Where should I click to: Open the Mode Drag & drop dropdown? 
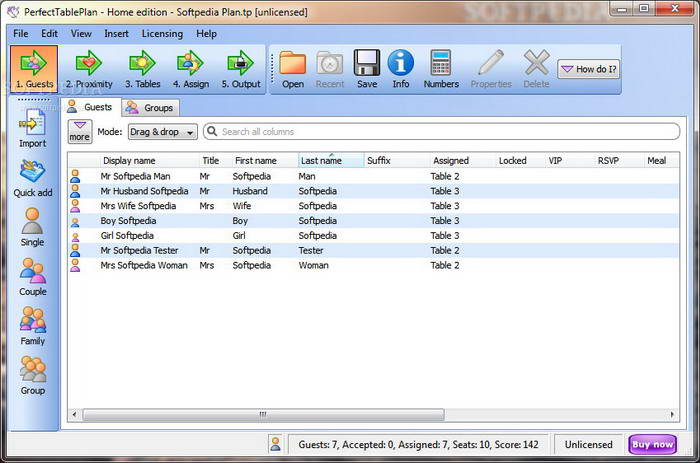162,132
